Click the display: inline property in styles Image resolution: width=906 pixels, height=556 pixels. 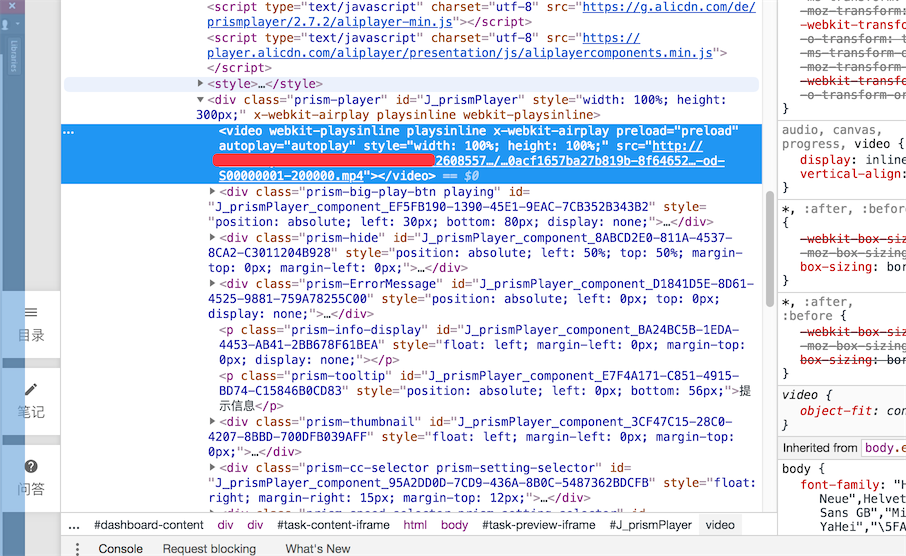[853, 160]
